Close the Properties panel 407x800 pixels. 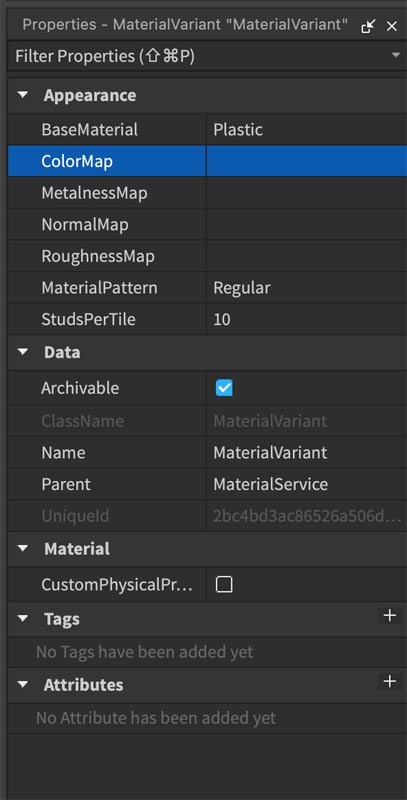392,27
